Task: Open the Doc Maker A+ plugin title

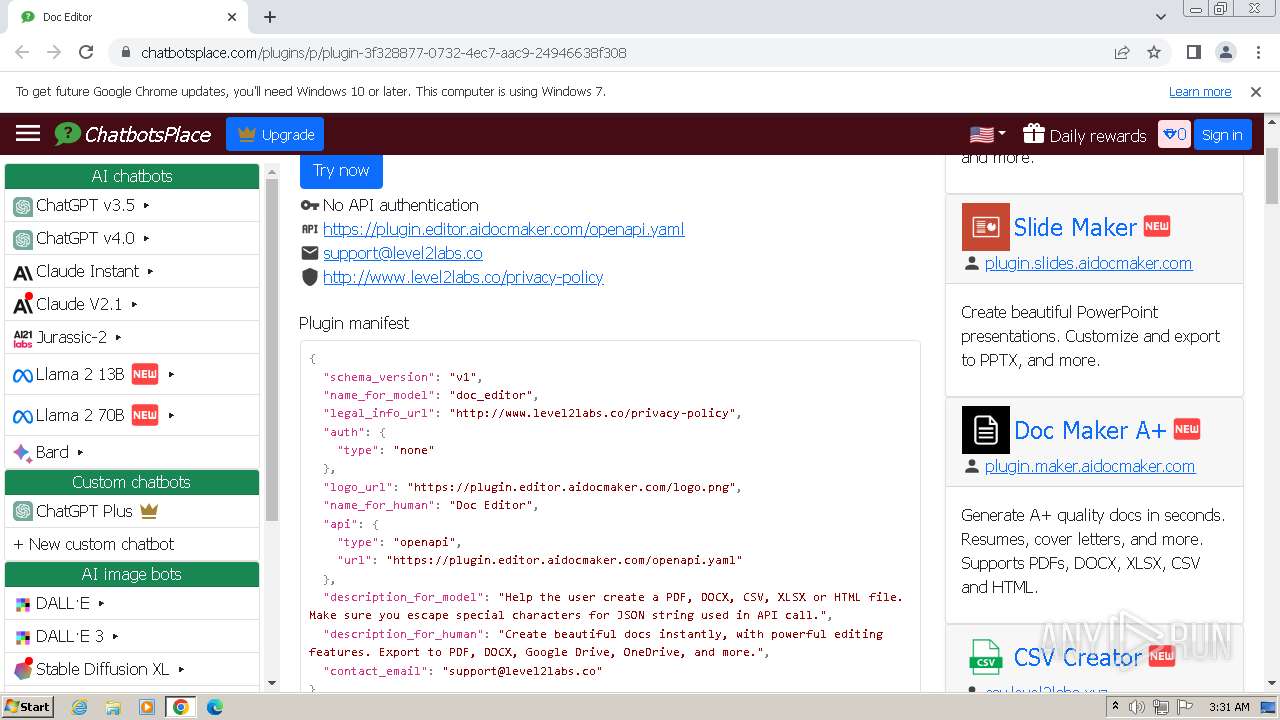Action: point(1090,430)
